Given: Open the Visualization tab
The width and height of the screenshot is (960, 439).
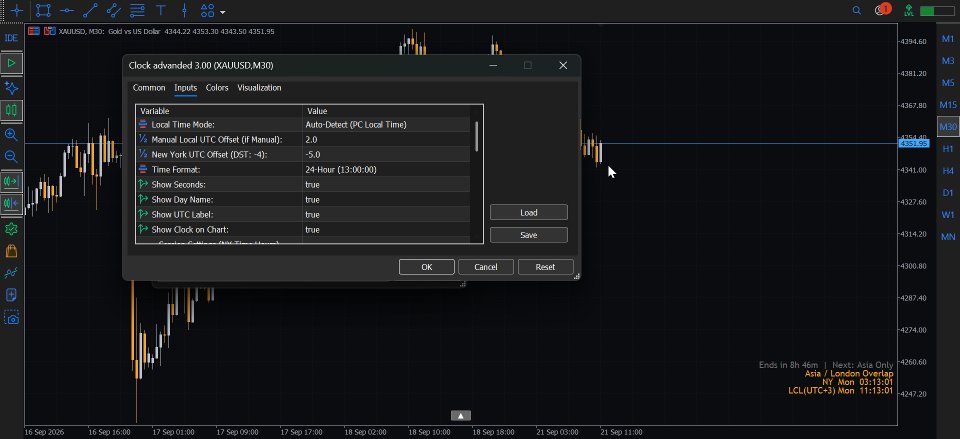Looking at the screenshot, I should [x=260, y=88].
